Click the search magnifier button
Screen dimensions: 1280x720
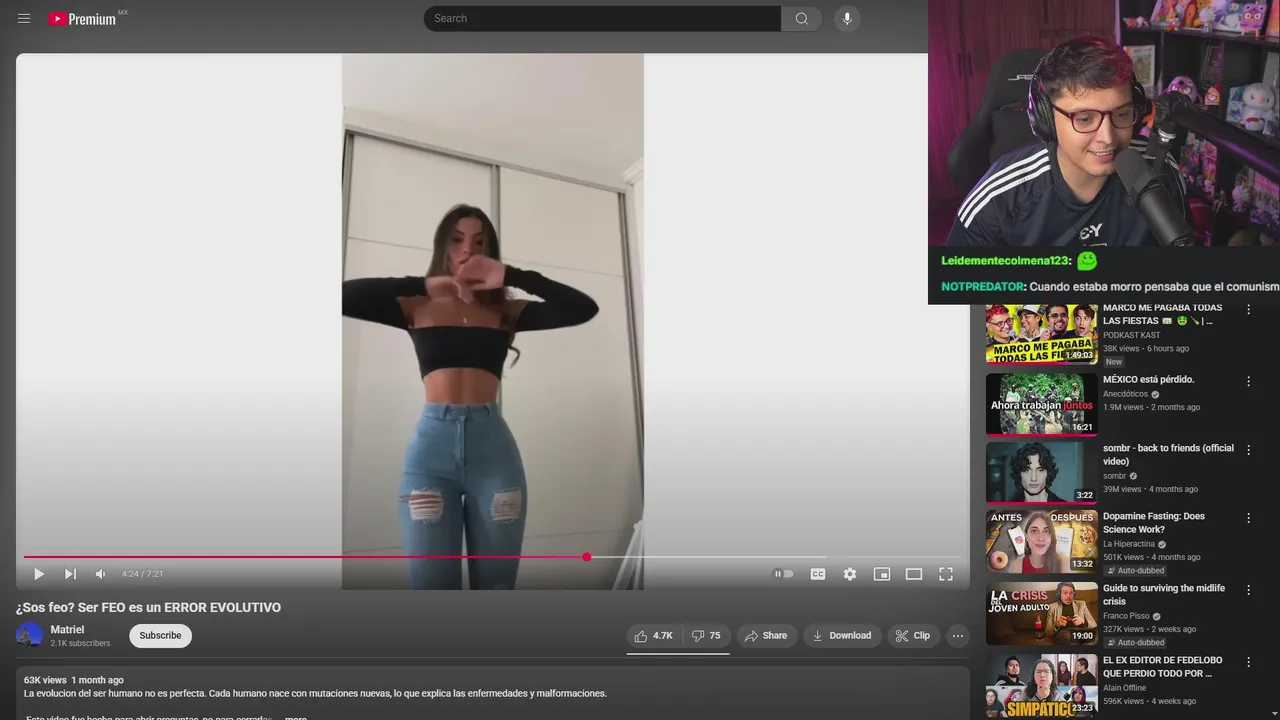coord(802,19)
